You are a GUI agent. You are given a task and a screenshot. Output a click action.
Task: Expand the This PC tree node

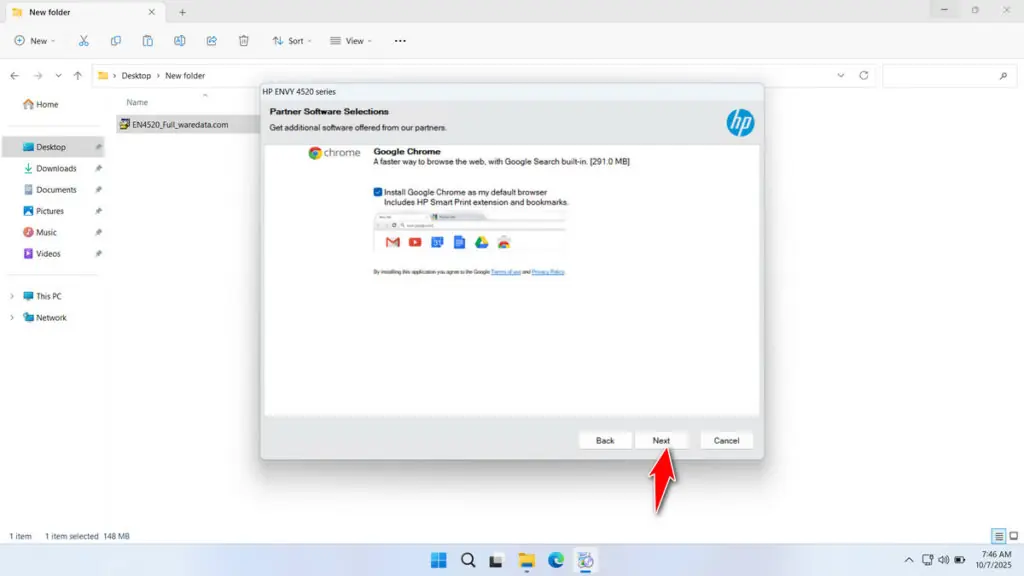point(13,296)
